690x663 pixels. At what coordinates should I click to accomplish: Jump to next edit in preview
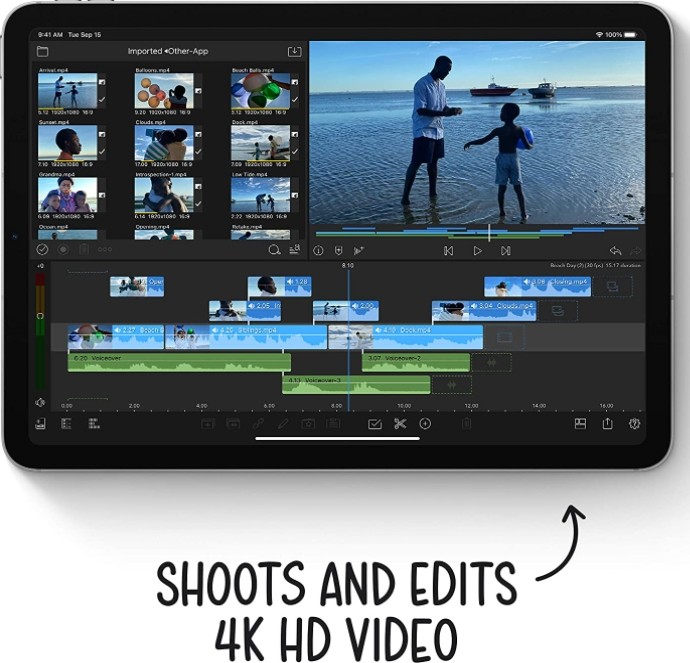point(506,251)
